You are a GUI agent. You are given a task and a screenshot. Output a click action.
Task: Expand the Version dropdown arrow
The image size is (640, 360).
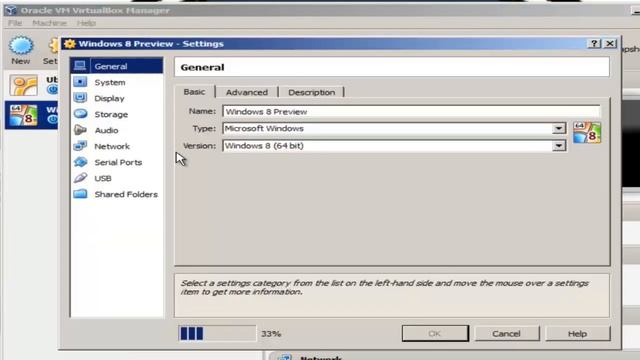[x=558, y=146]
